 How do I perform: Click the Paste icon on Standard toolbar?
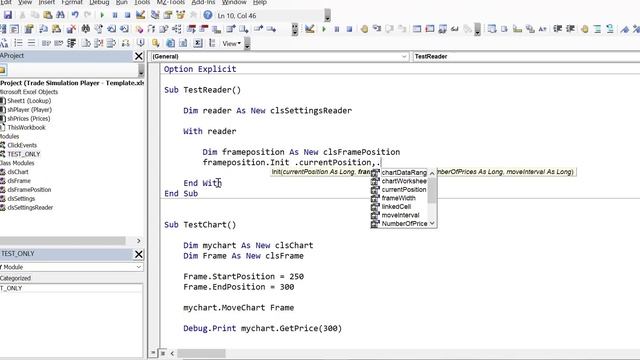pos(48,16)
